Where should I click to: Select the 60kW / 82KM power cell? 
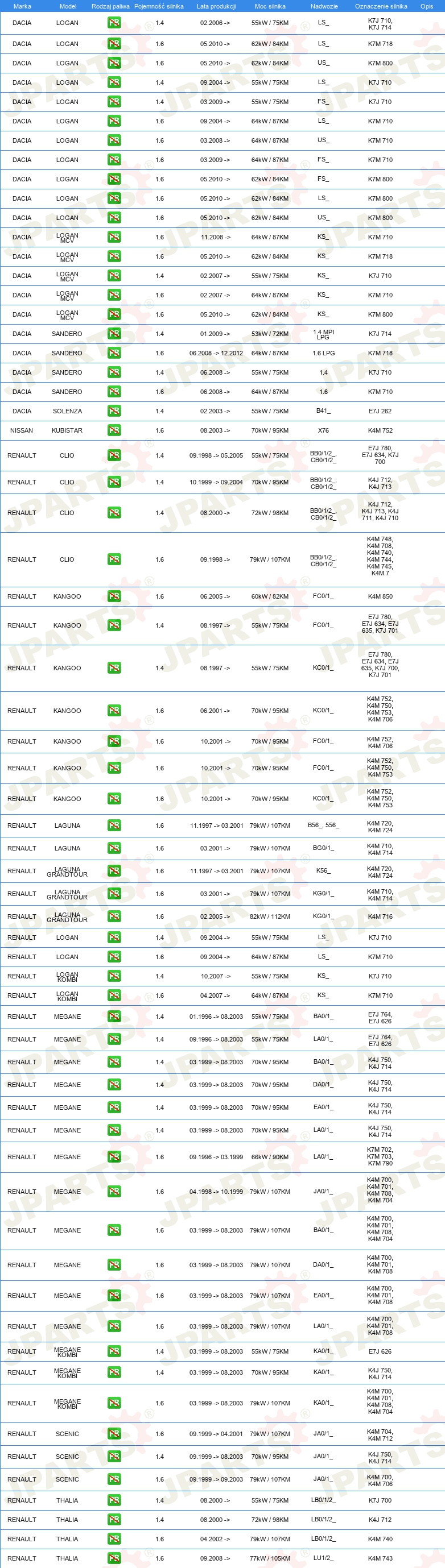tap(270, 596)
